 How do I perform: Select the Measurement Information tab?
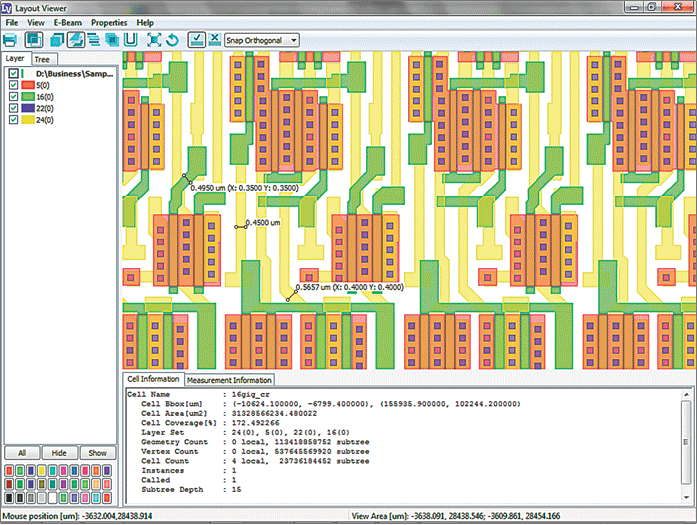click(229, 380)
